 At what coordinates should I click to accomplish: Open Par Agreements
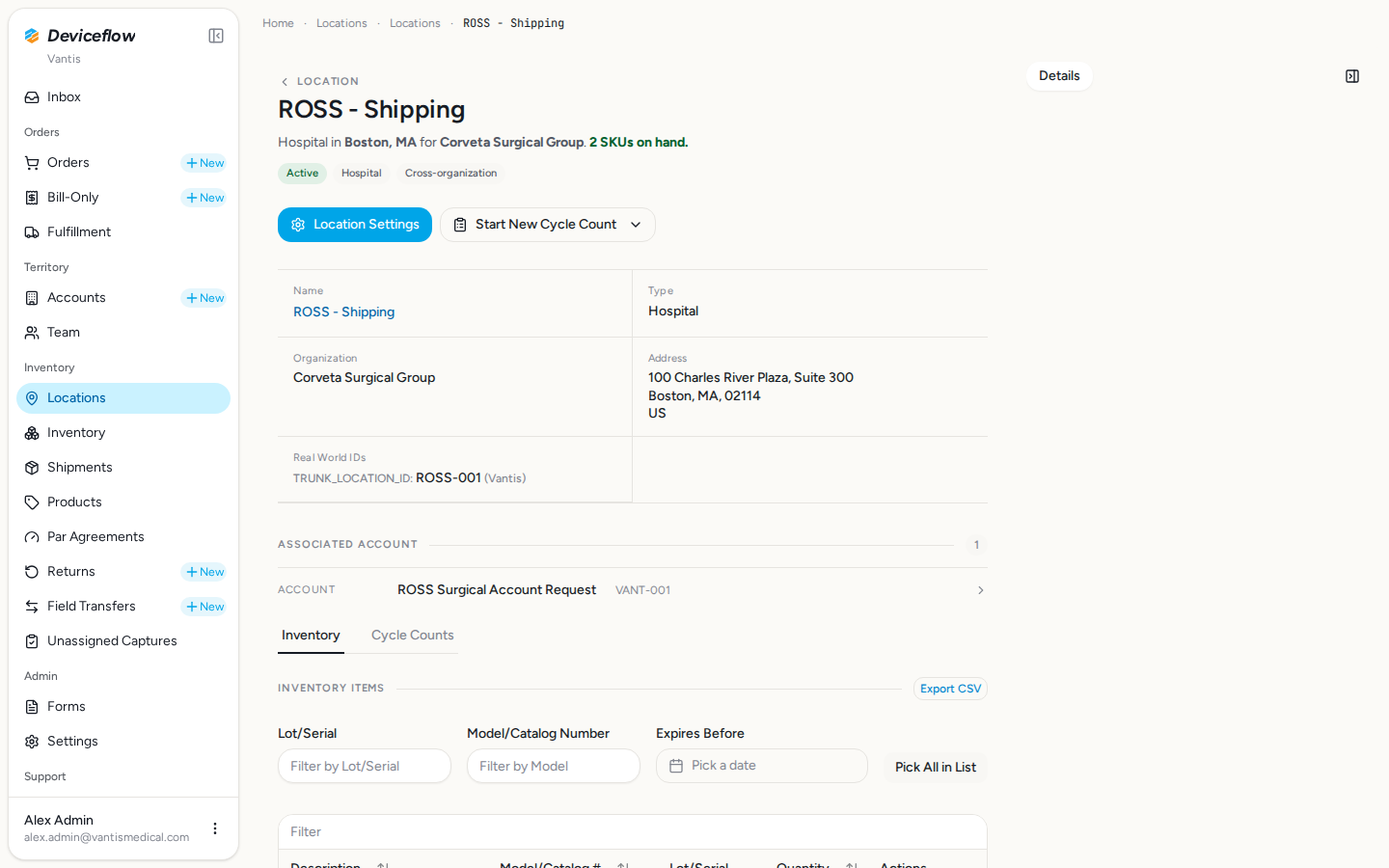pyautogui.click(x=123, y=537)
